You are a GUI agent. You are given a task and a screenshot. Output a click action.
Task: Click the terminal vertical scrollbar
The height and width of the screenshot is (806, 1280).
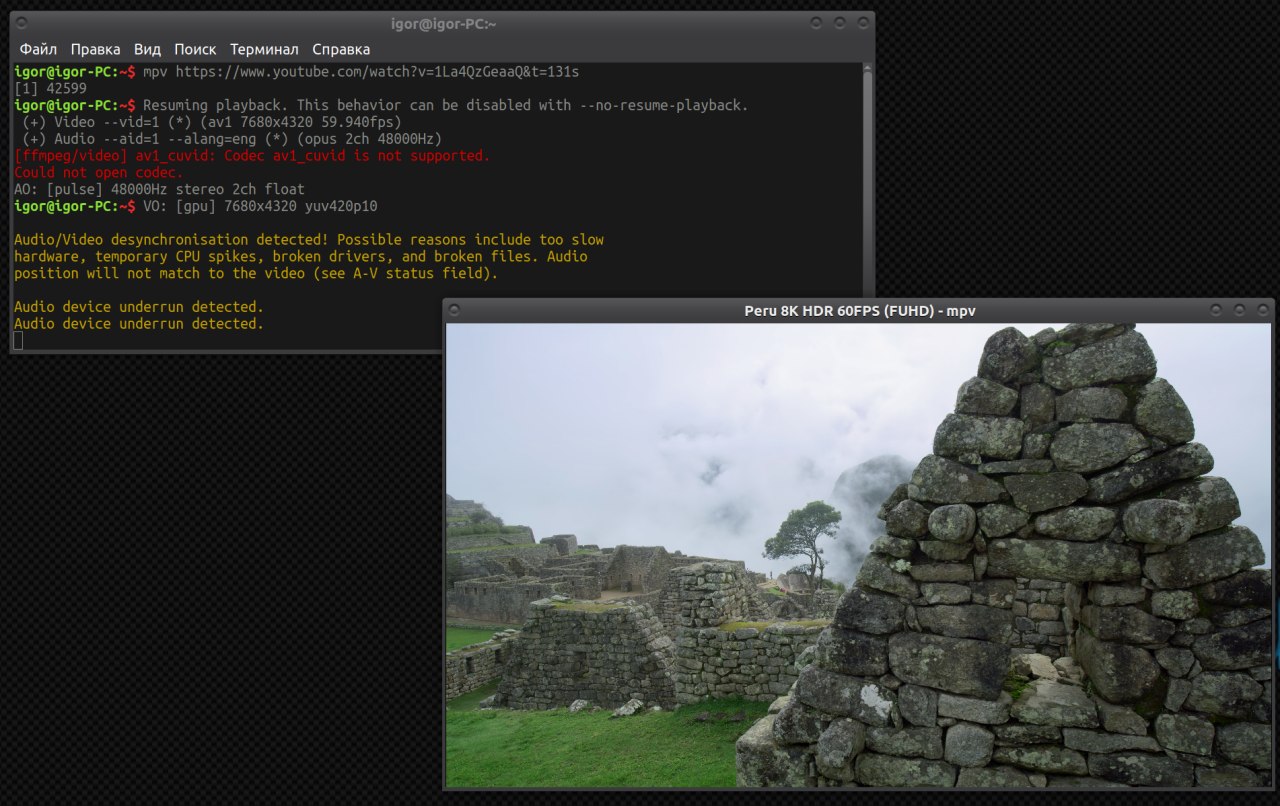868,180
